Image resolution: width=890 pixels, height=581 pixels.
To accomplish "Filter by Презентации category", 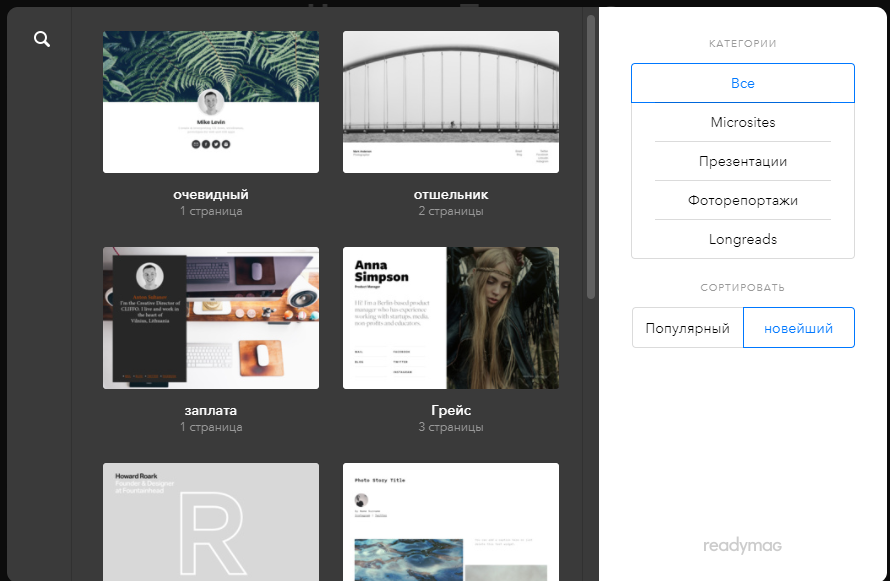I will 742,161.
